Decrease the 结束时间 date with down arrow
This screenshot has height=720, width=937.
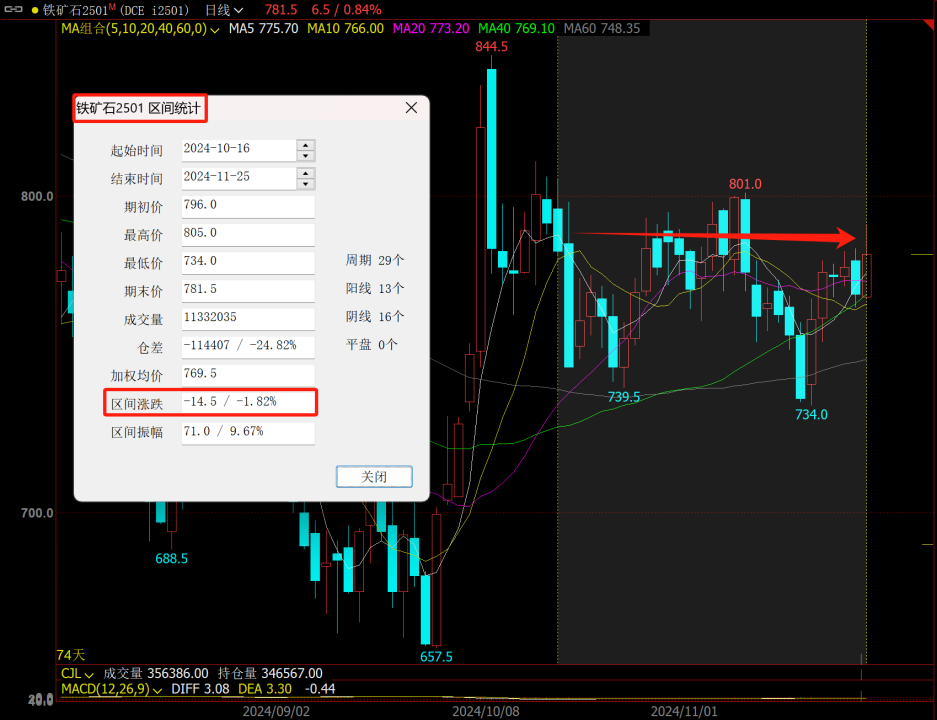pyautogui.click(x=305, y=183)
